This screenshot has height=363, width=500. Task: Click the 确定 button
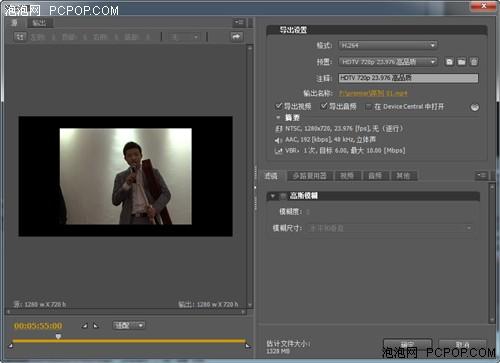point(407,344)
